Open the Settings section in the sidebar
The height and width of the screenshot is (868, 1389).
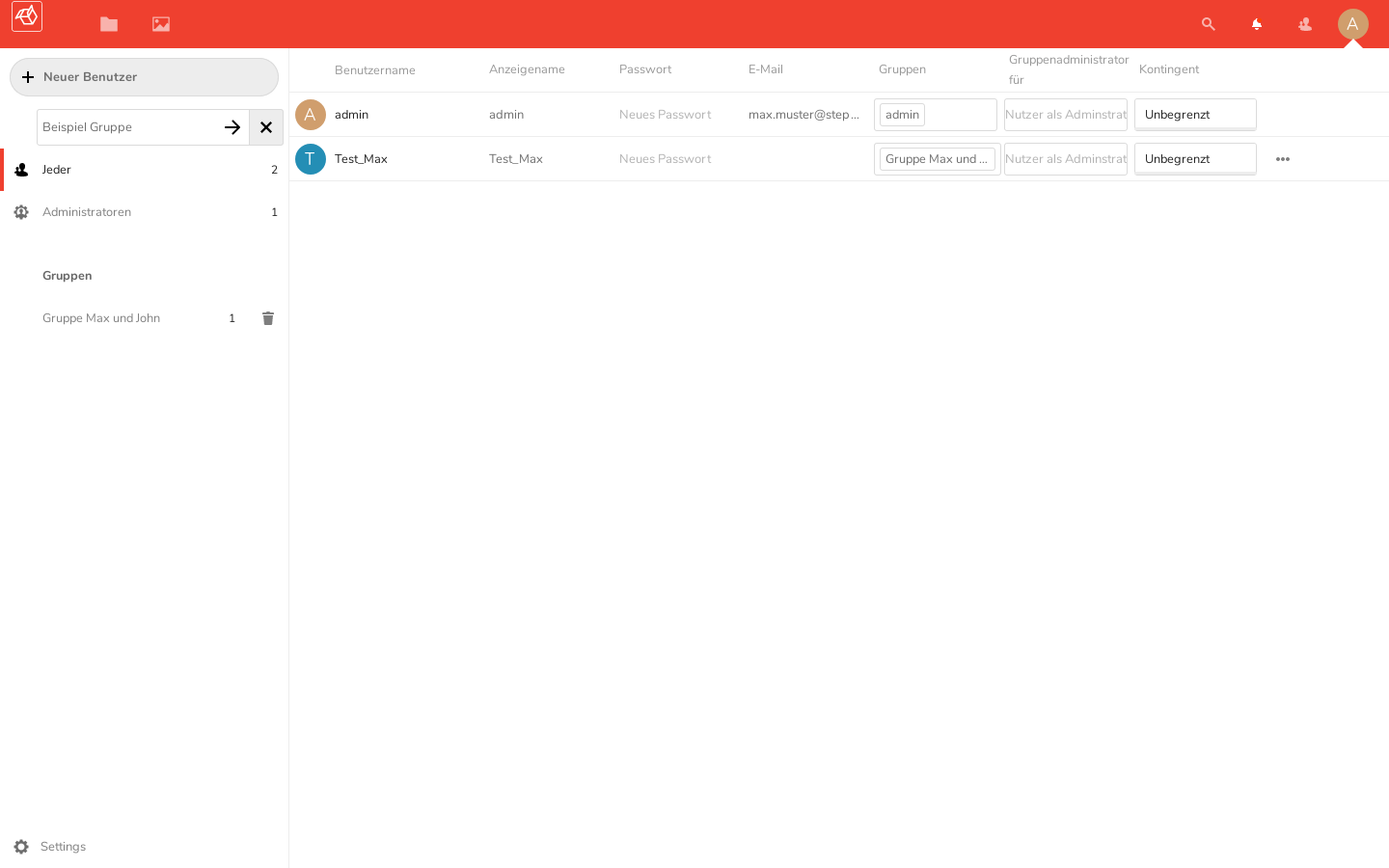(x=145, y=847)
